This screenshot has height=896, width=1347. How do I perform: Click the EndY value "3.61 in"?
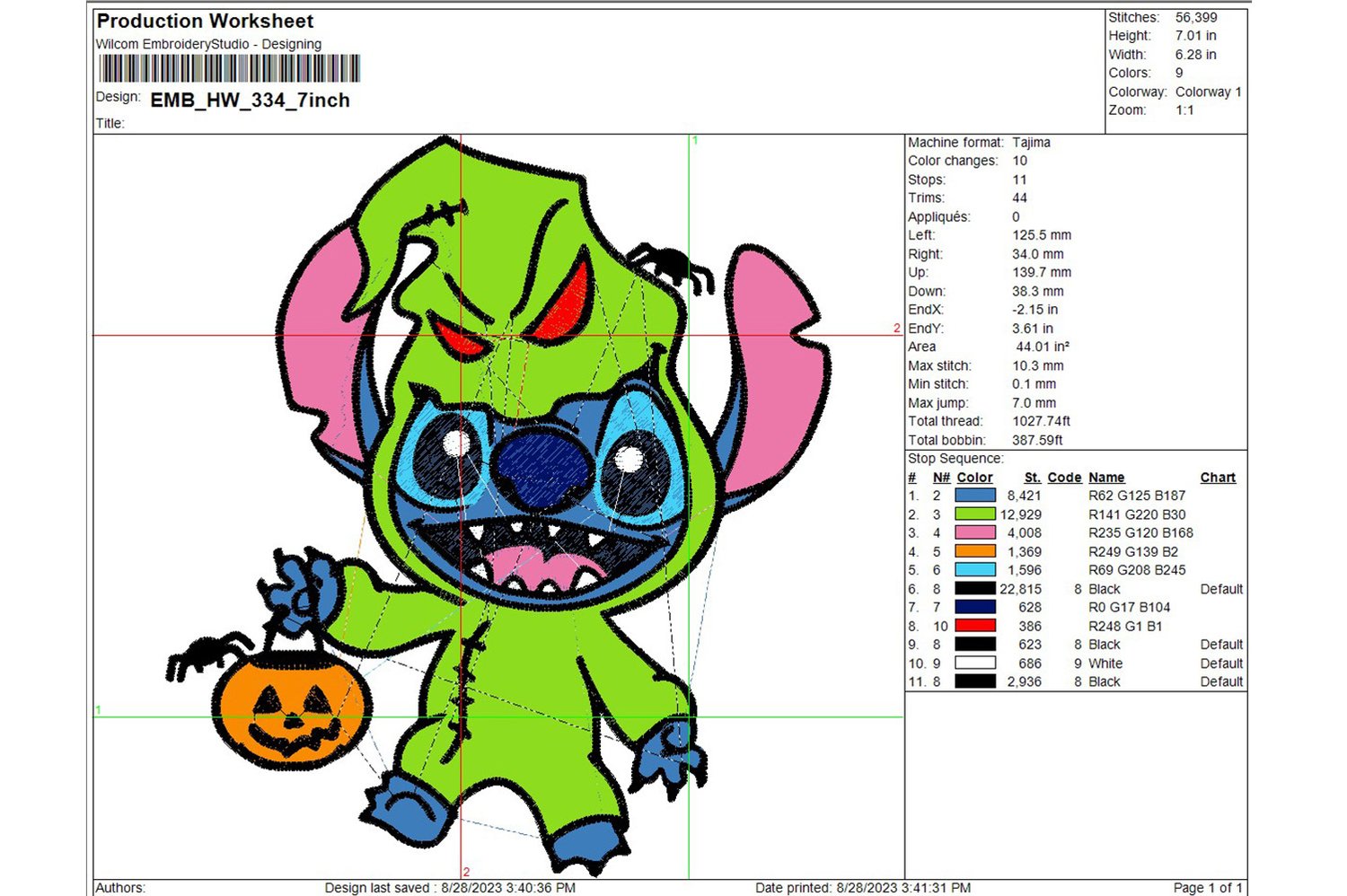click(x=1033, y=329)
